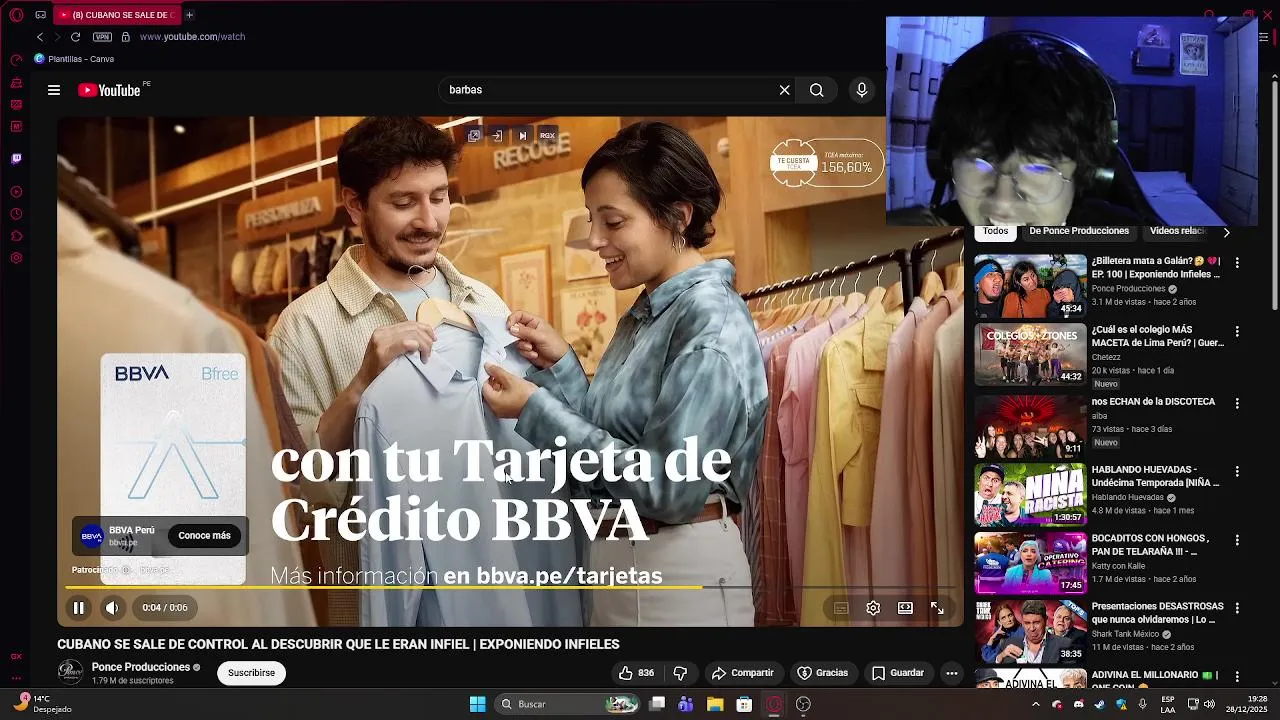Pause the ad video playback
The image size is (1280, 720).
(78, 607)
